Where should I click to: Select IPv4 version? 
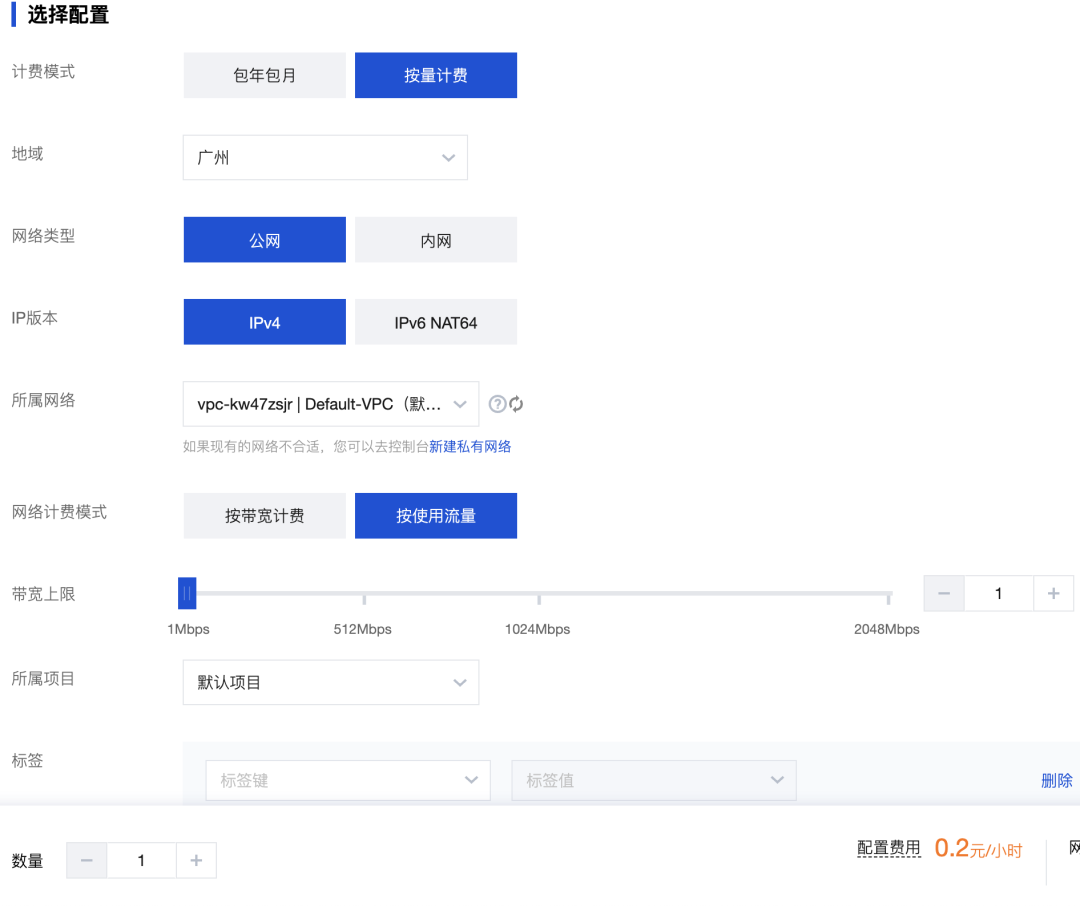[x=264, y=322]
